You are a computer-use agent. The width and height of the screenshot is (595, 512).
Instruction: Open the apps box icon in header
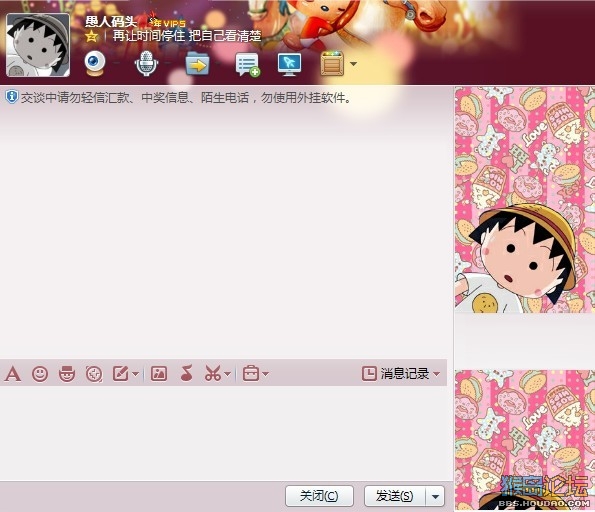tap(332, 64)
